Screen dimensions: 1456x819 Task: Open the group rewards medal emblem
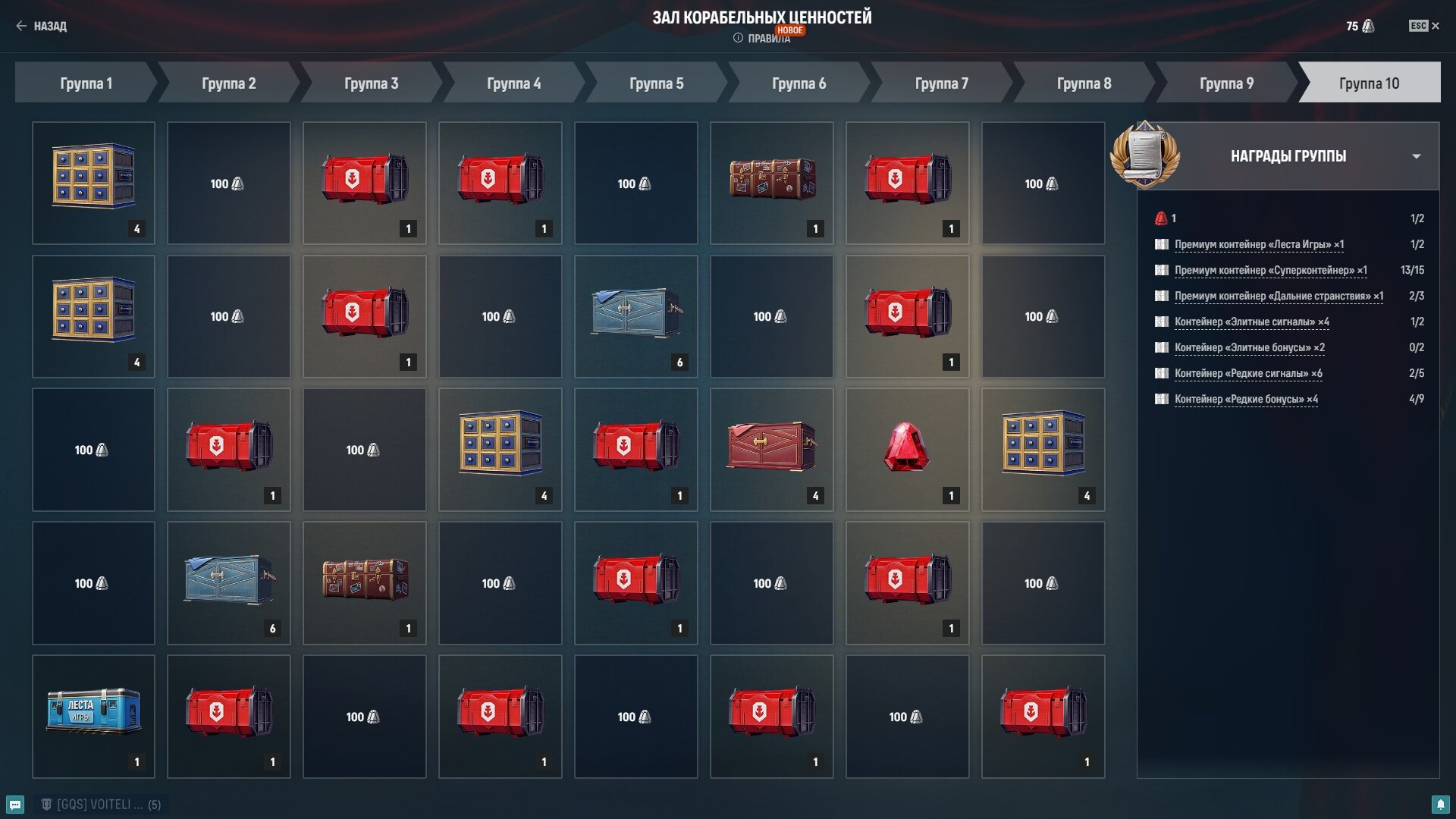click(x=1145, y=154)
